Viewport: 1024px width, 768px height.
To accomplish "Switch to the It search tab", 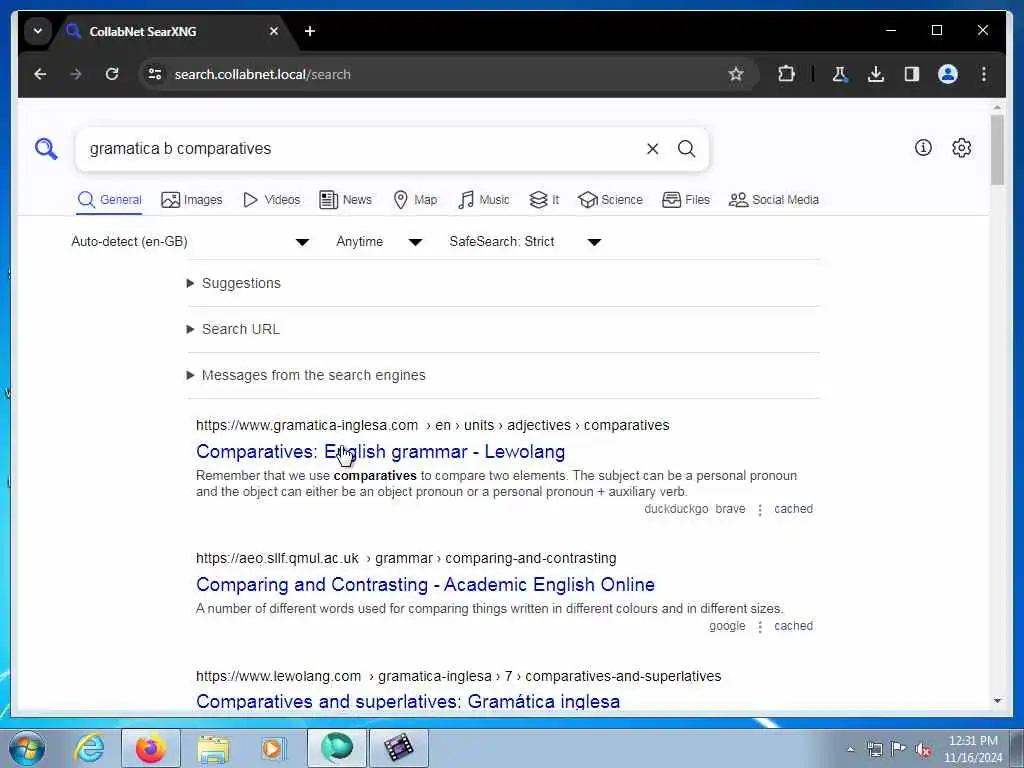I will [544, 200].
